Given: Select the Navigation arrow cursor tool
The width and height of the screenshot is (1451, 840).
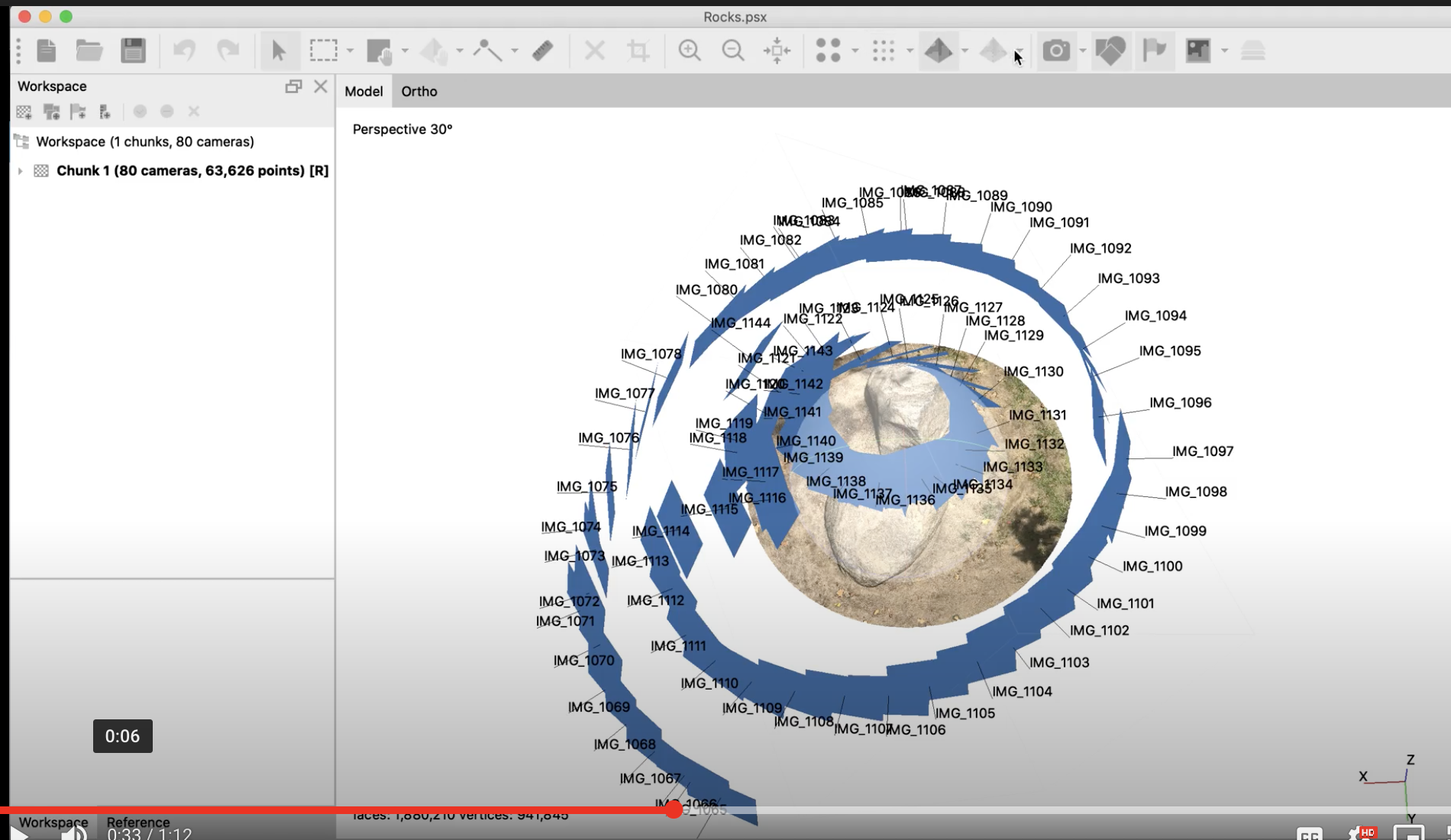Looking at the screenshot, I should [x=279, y=50].
